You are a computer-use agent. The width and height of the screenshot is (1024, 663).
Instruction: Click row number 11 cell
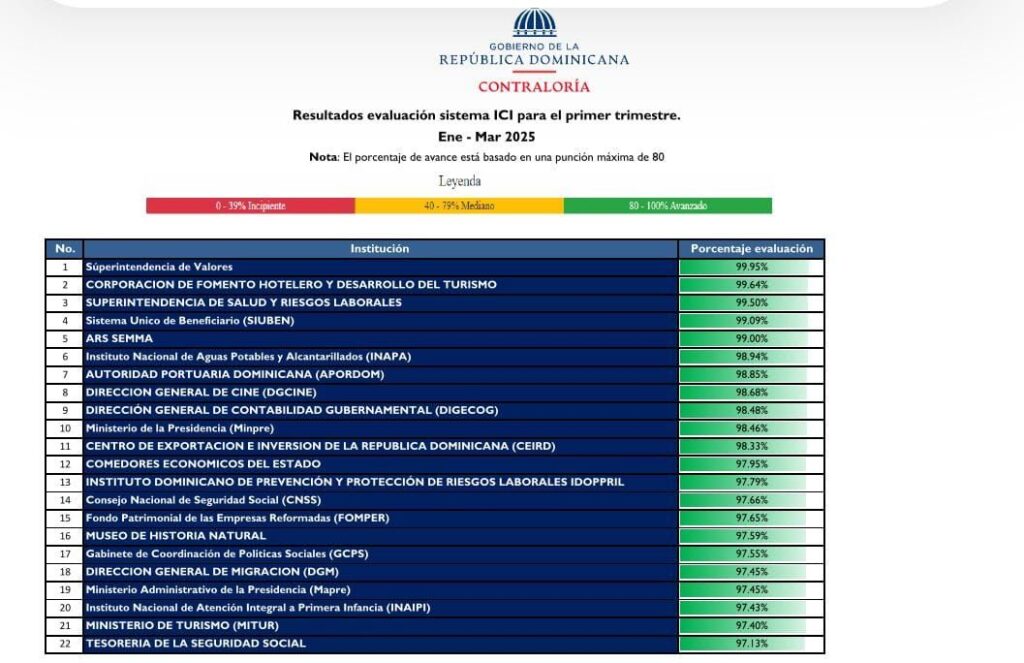tap(65, 446)
